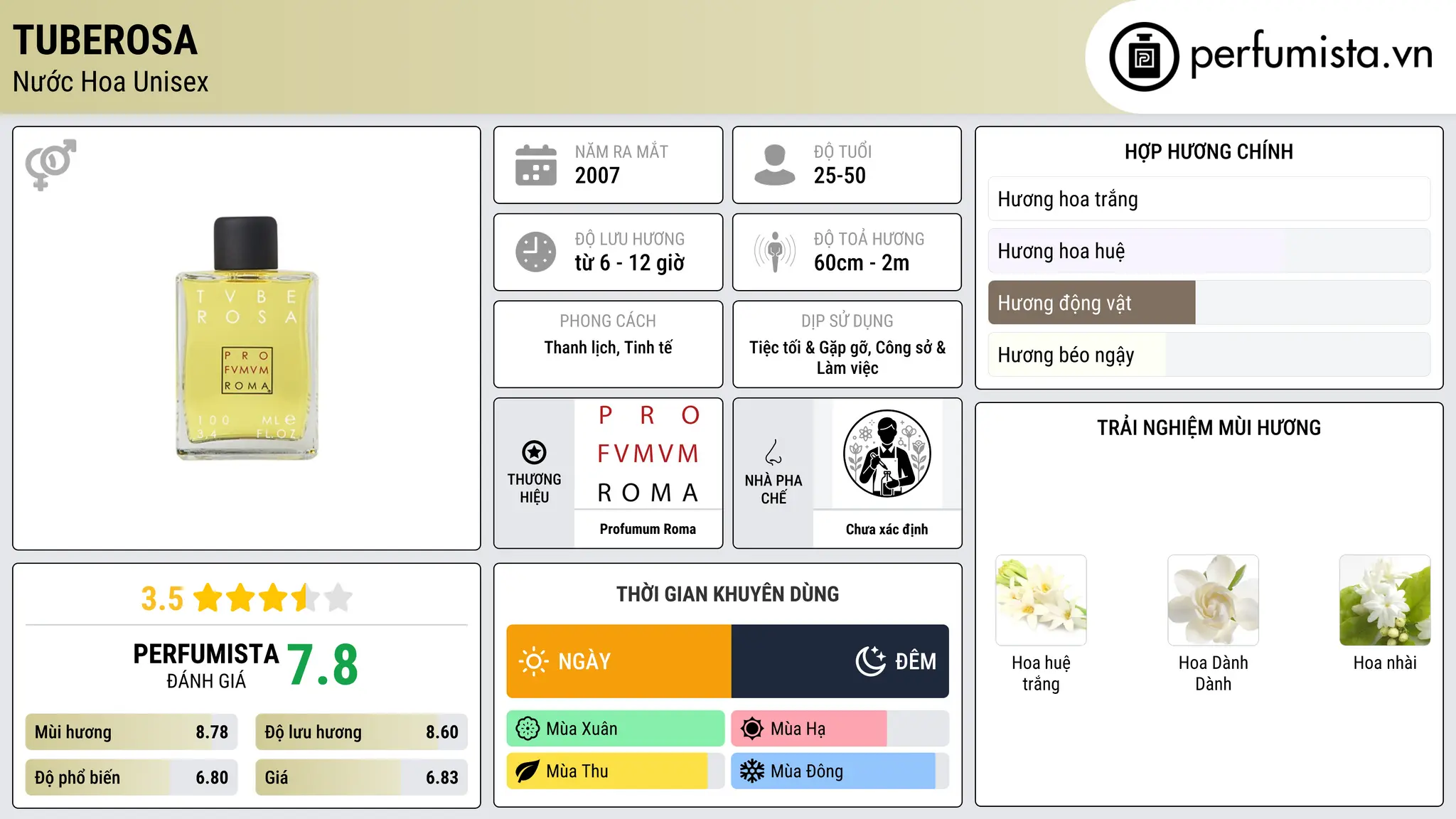Screen dimensions: 1456x819
Task: Click the PERFUMISTA ĐÁNH GIÁ label
Action: pos(206,665)
